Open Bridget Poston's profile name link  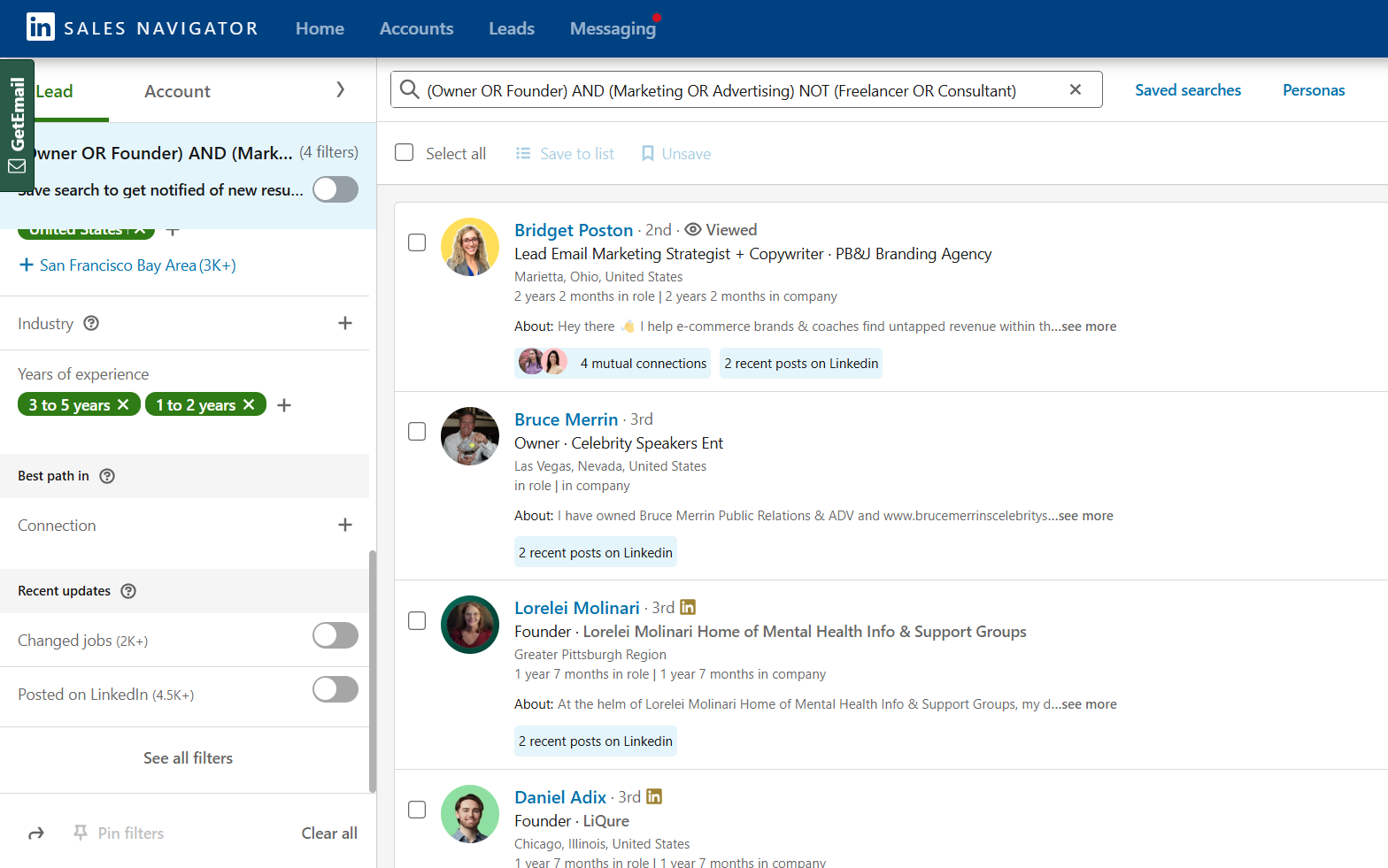point(574,230)
